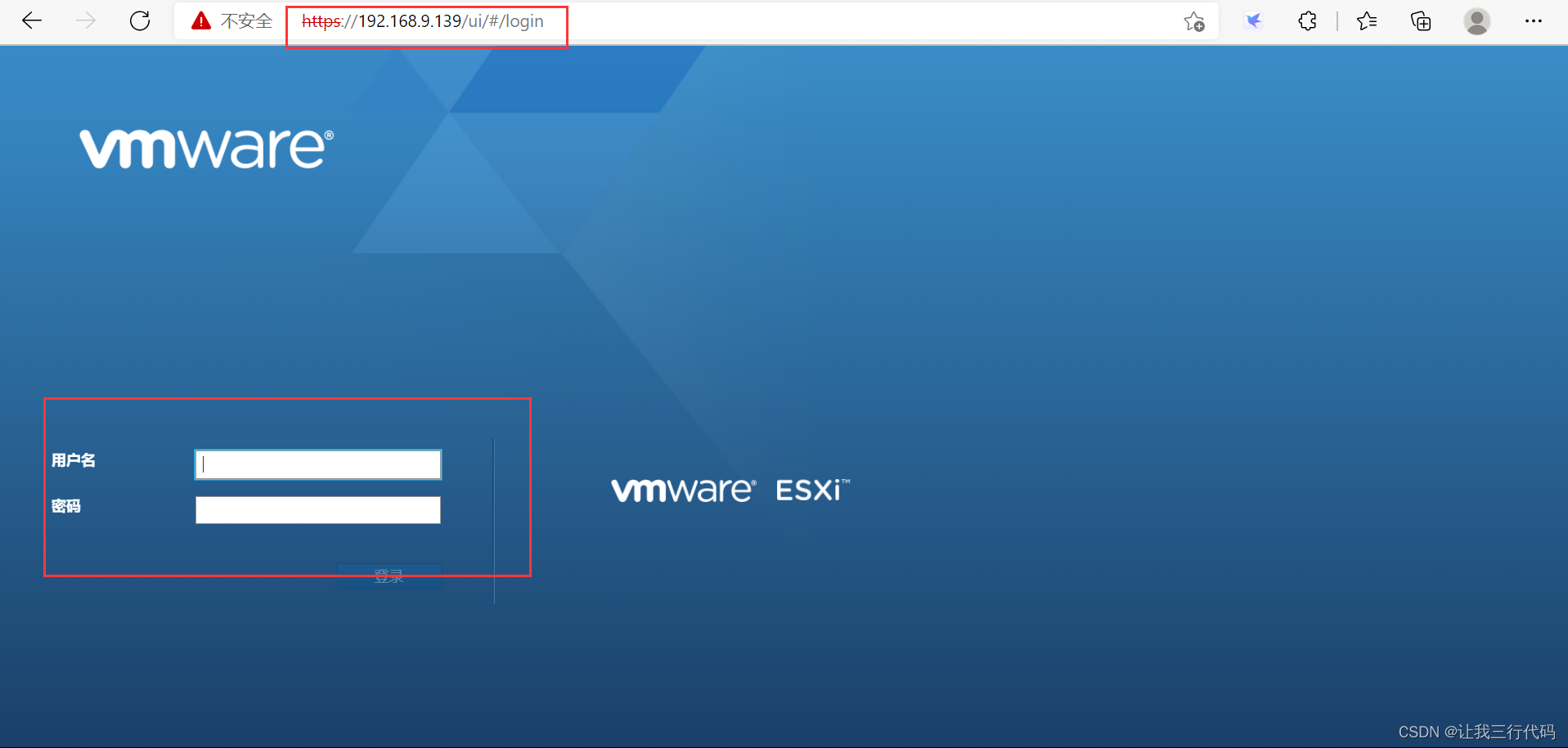Open the blue bird extension icon

pyautogui.click(x=1253, y=21)
